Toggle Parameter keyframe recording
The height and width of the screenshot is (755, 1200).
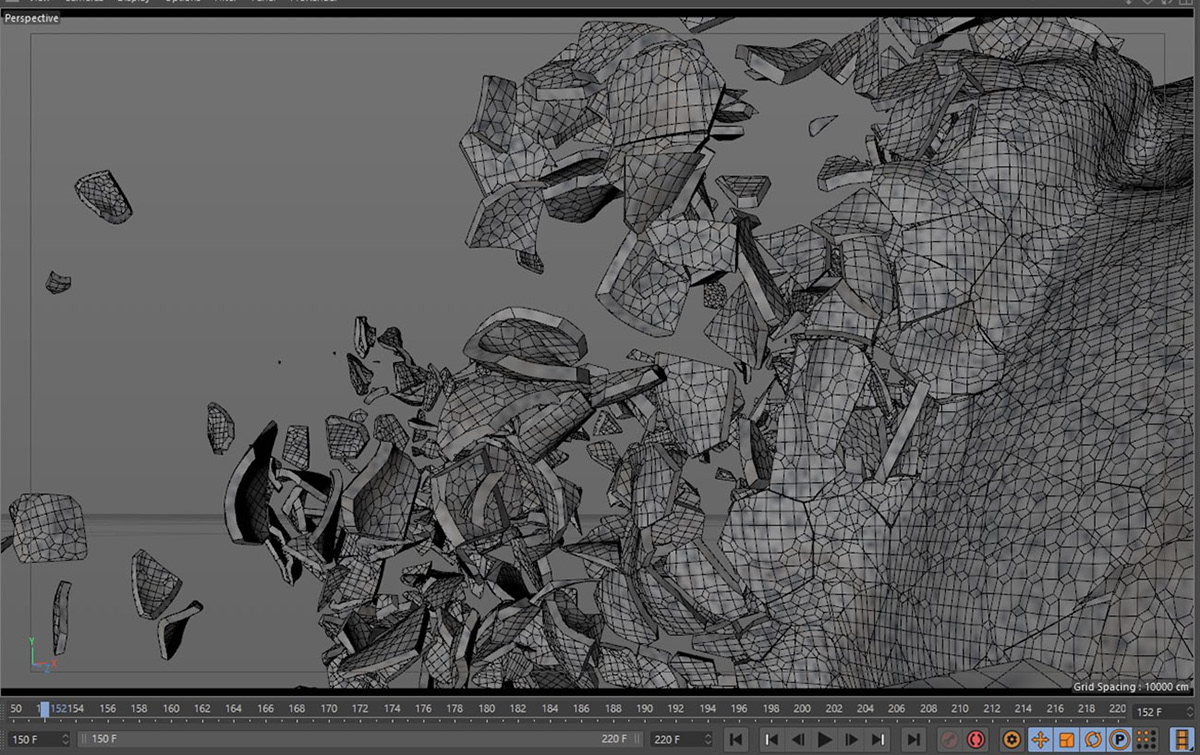[1119, 740]
